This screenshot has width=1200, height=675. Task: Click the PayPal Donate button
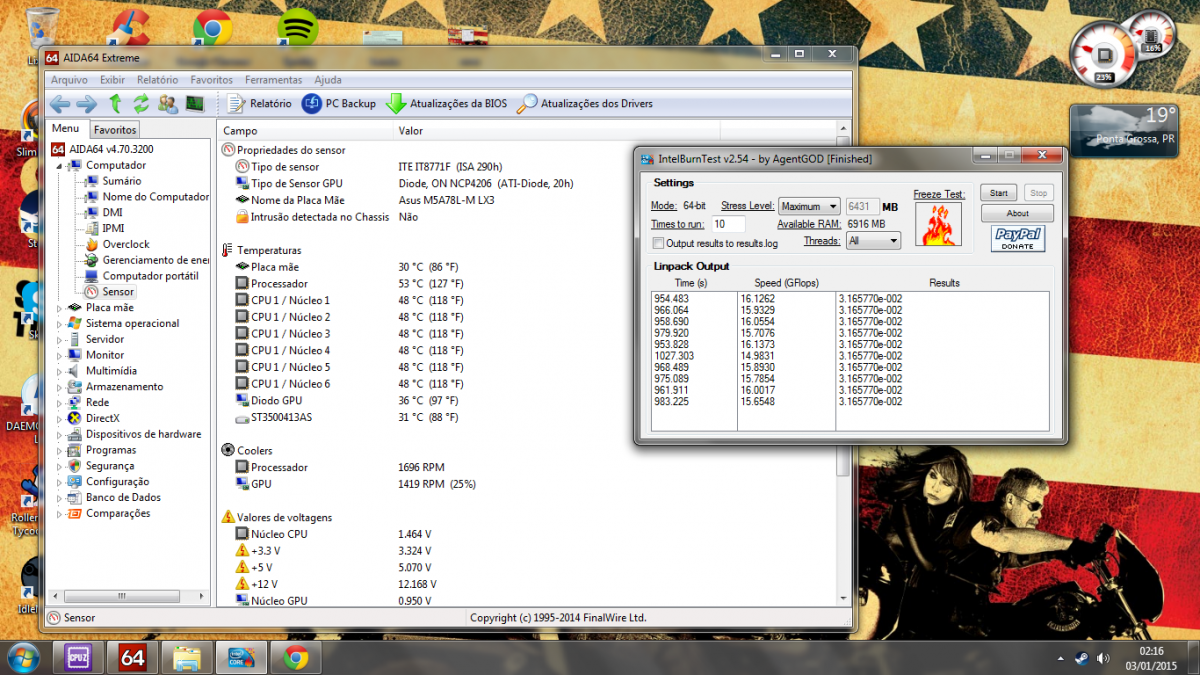(1018, 239)
